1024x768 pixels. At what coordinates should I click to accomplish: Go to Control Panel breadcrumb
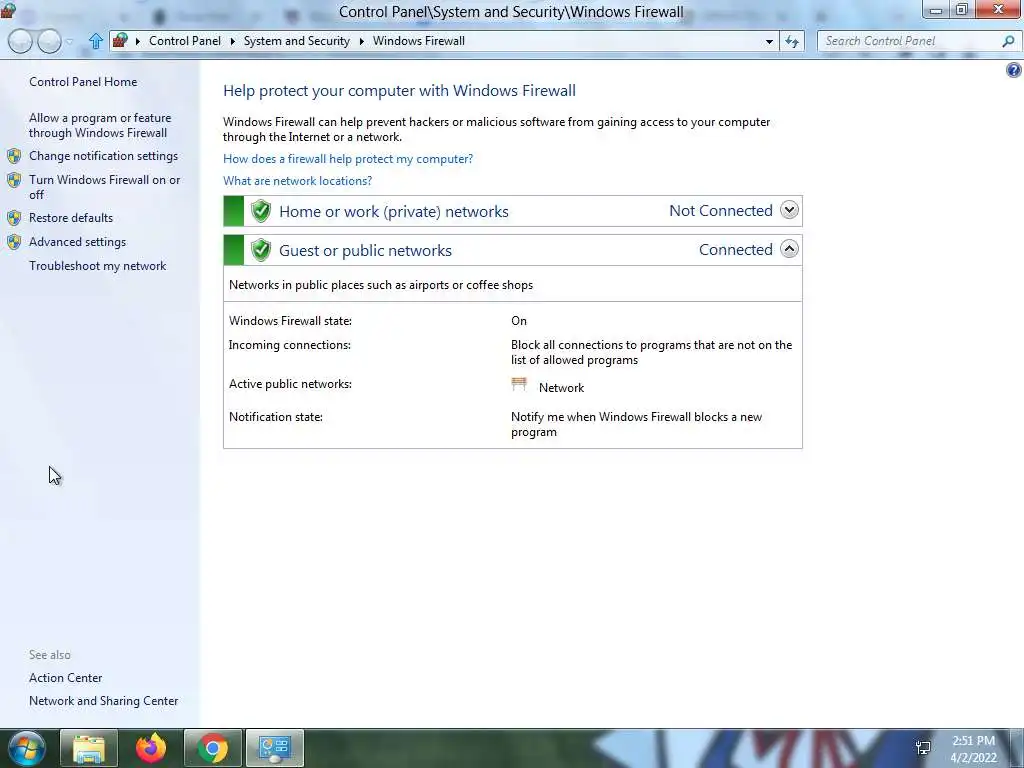185,41
